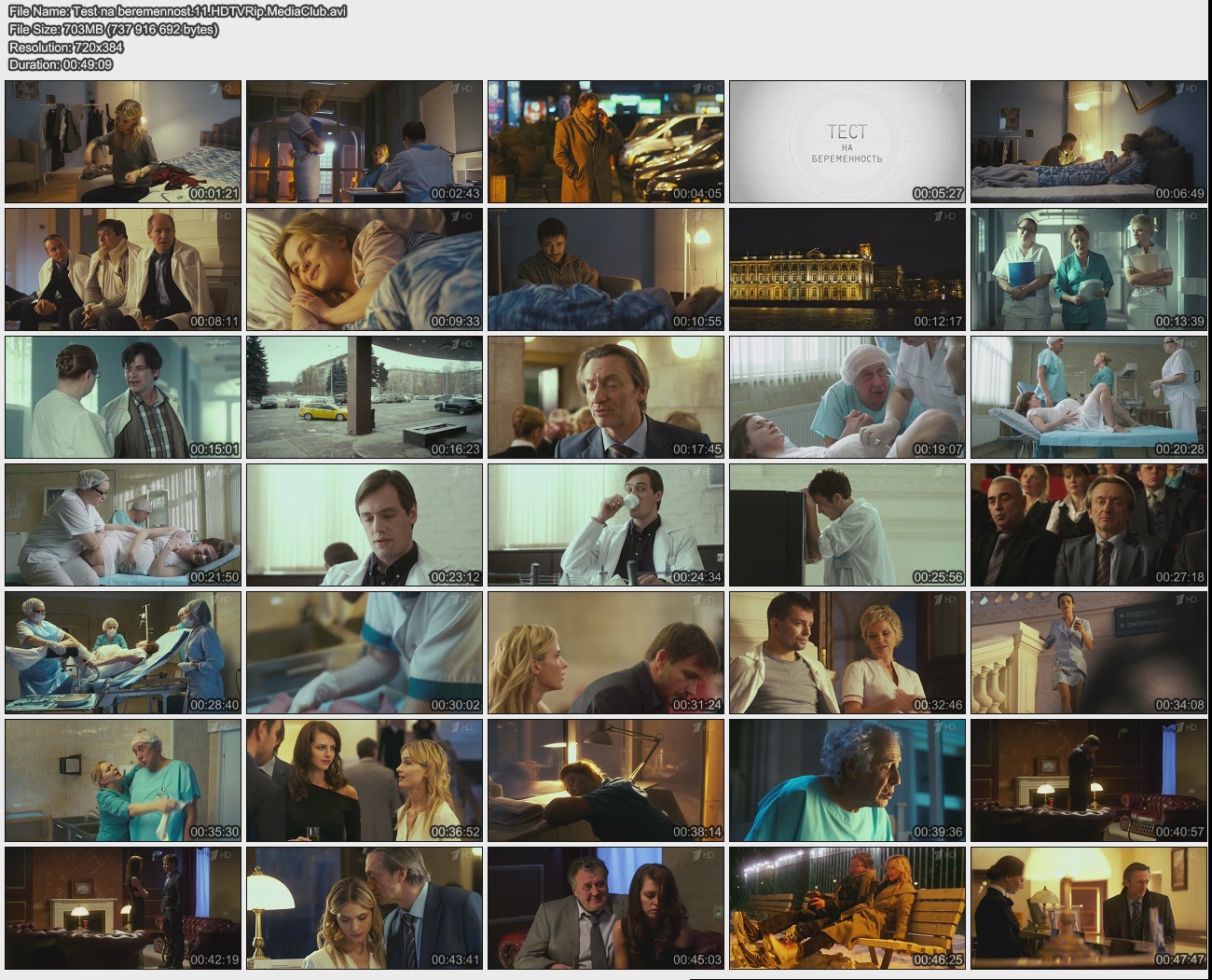
Task: Open the title card frame at 00:05:27
Action: coord(847,142)
